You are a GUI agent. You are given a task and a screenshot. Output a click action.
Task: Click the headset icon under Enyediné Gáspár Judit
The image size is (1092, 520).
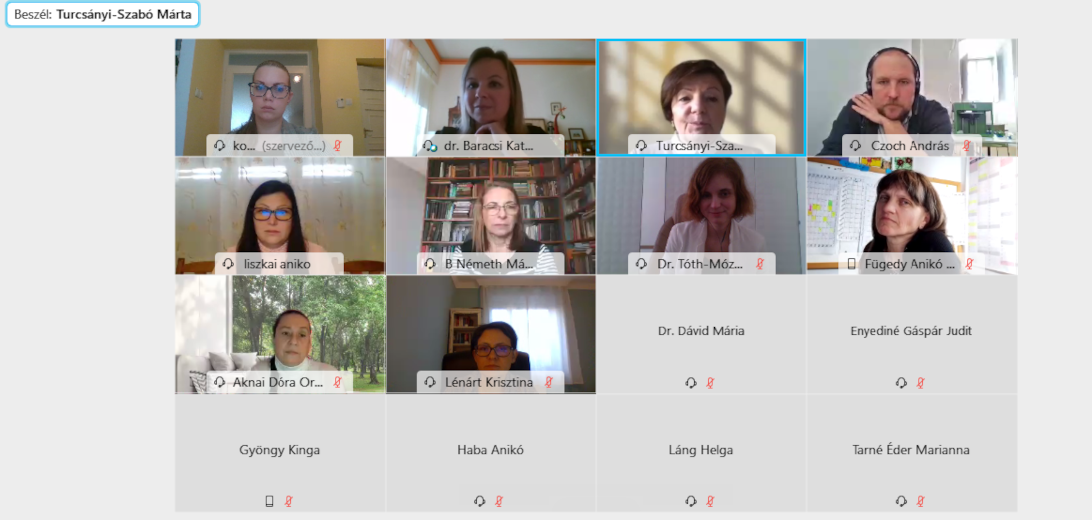901,382
